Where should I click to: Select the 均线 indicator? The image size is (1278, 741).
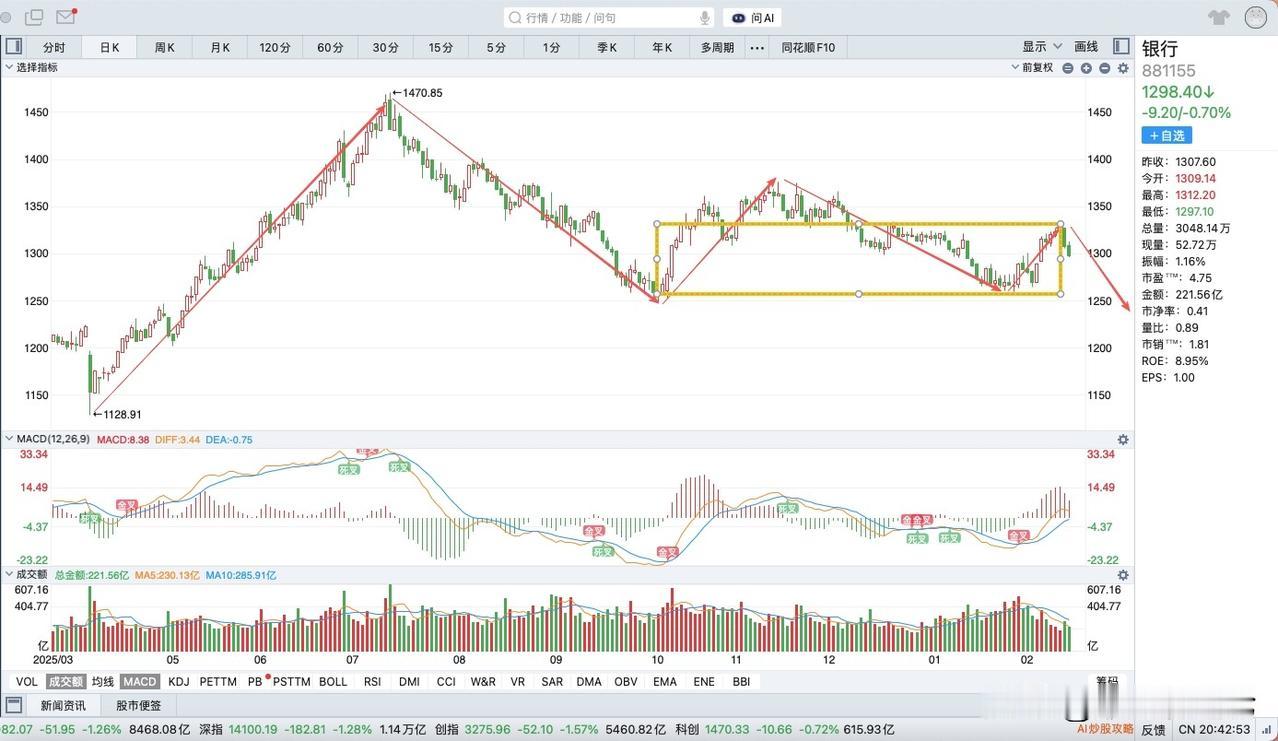[103, 682]
